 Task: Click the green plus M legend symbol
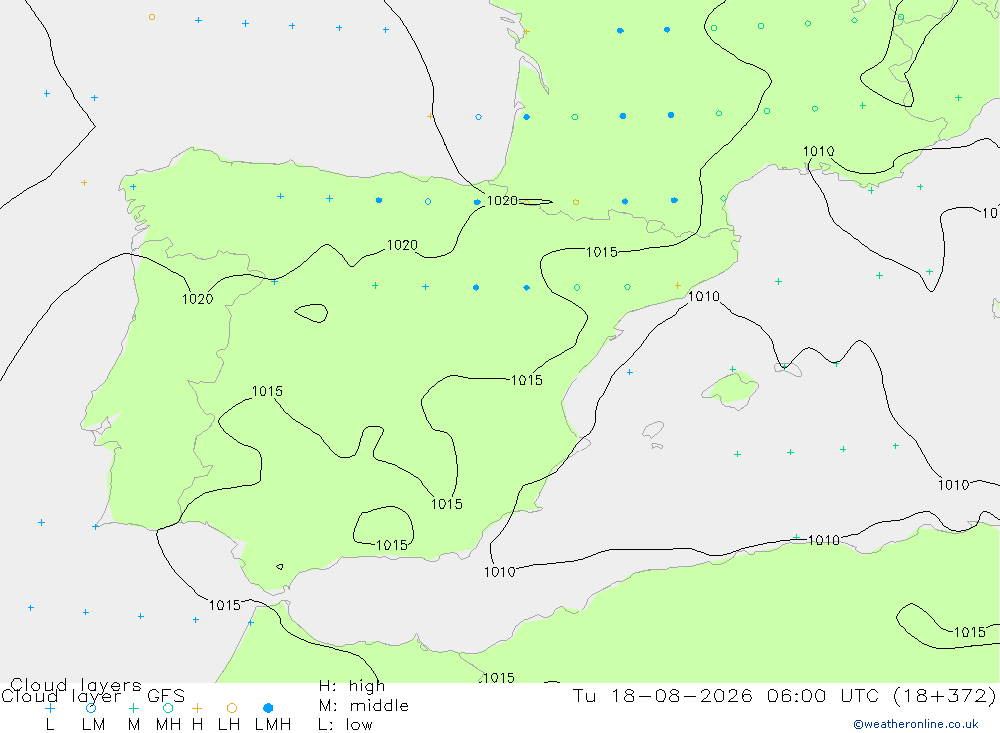pyautogui.click(x=133, y=708)
